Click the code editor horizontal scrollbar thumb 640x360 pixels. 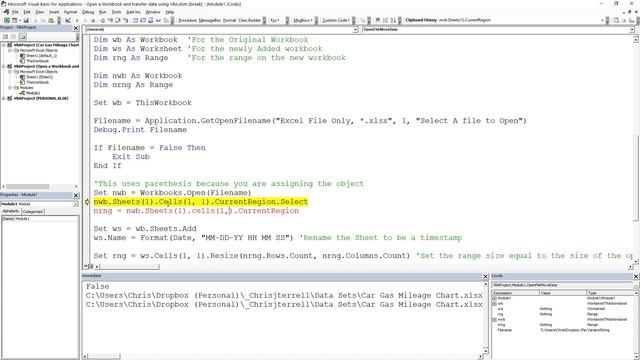coord(130,267)
